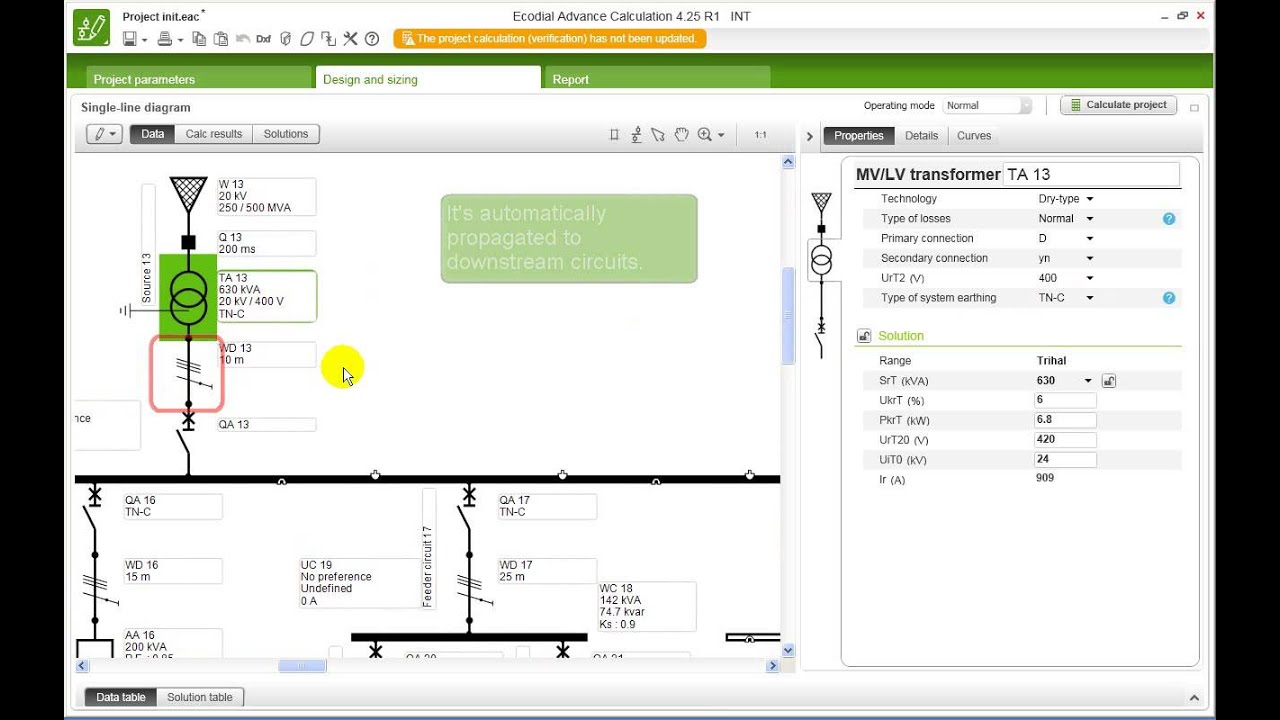The height and width of the screenshot is (720, 1280).
Task: Open the Print dropdown arrow
Action: click(181, 40)
